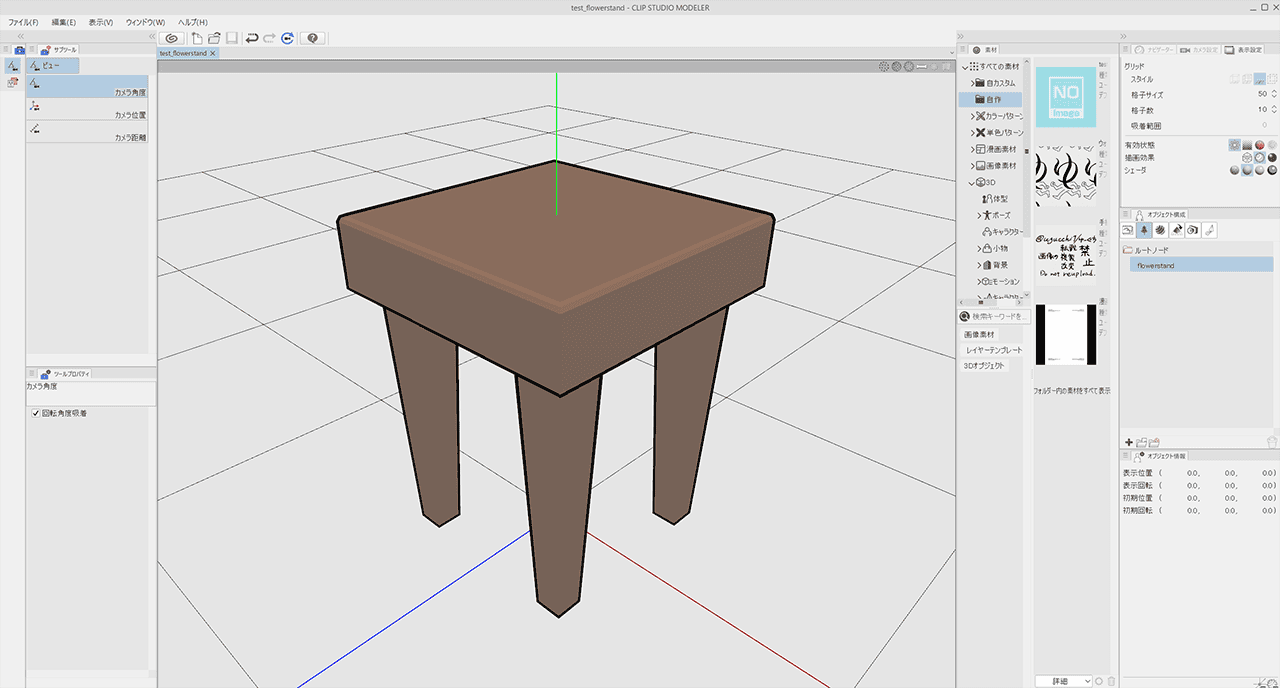Click the 3Dオブジェクト tag button
This screenshot has height=688, width=1280.
coord(984,366)
